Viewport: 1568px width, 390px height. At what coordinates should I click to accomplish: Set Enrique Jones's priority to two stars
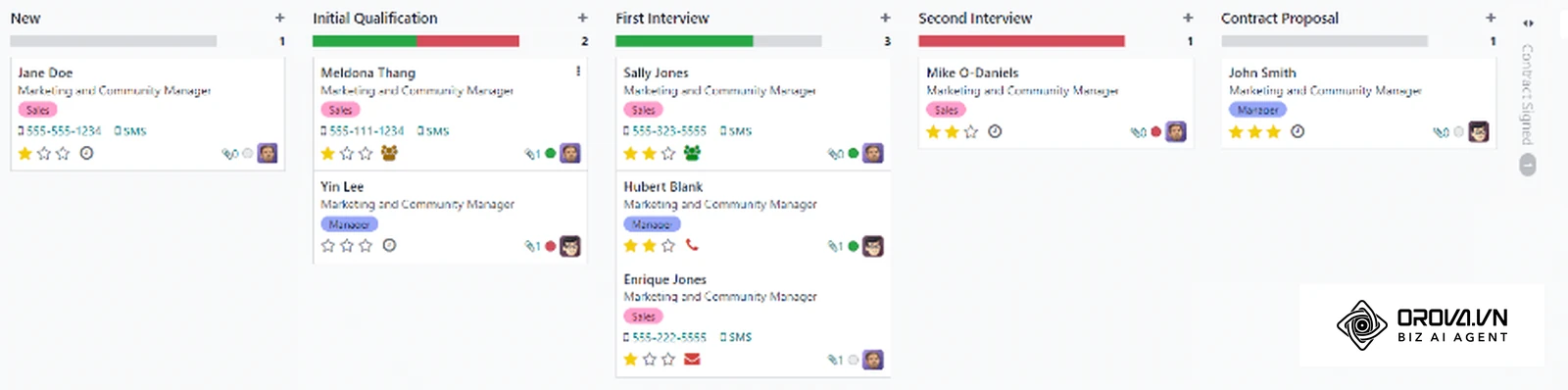point(650,359)
